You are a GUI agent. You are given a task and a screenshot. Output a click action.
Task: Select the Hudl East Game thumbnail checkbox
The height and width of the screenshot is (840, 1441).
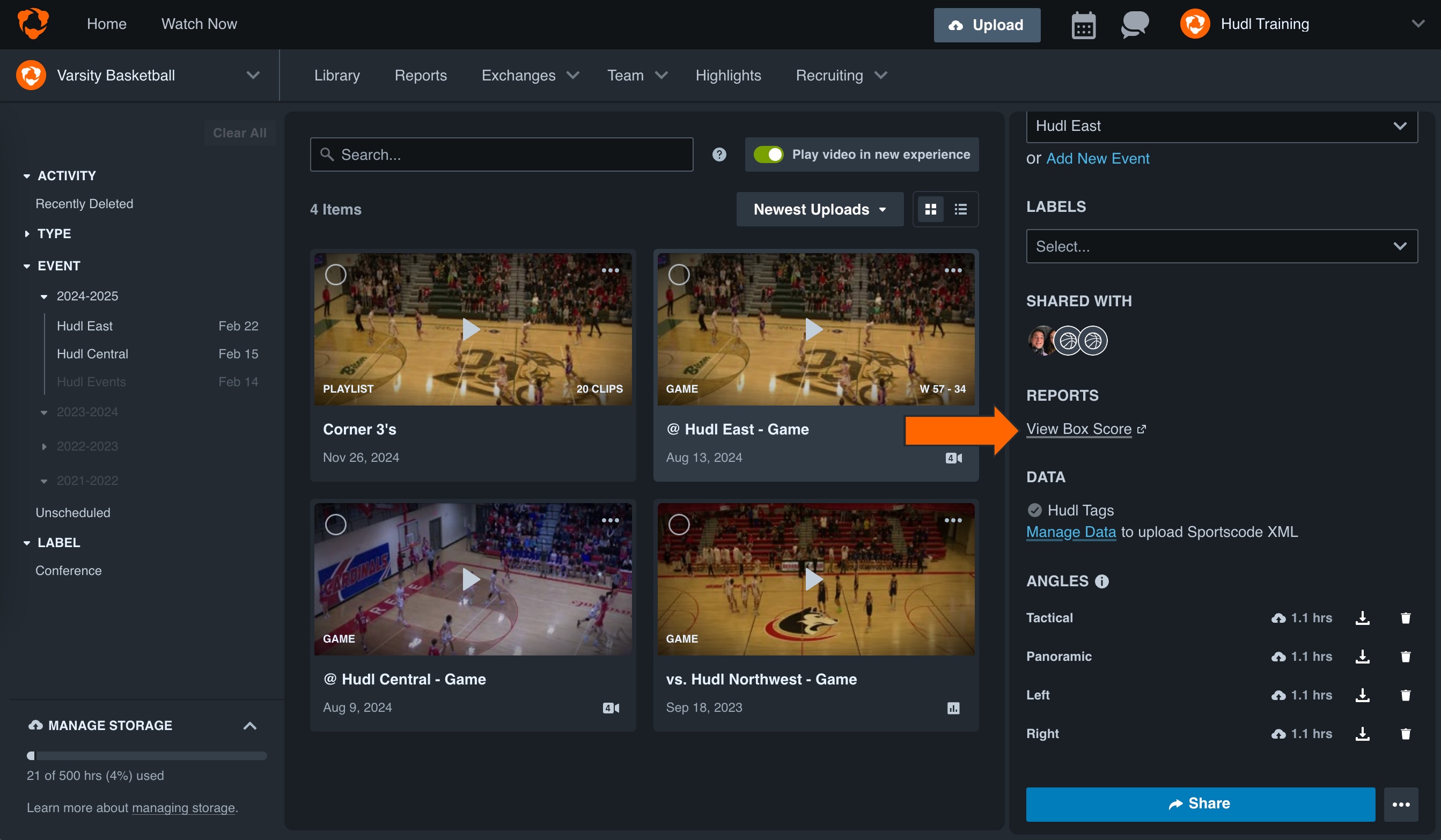click(679, 275)
